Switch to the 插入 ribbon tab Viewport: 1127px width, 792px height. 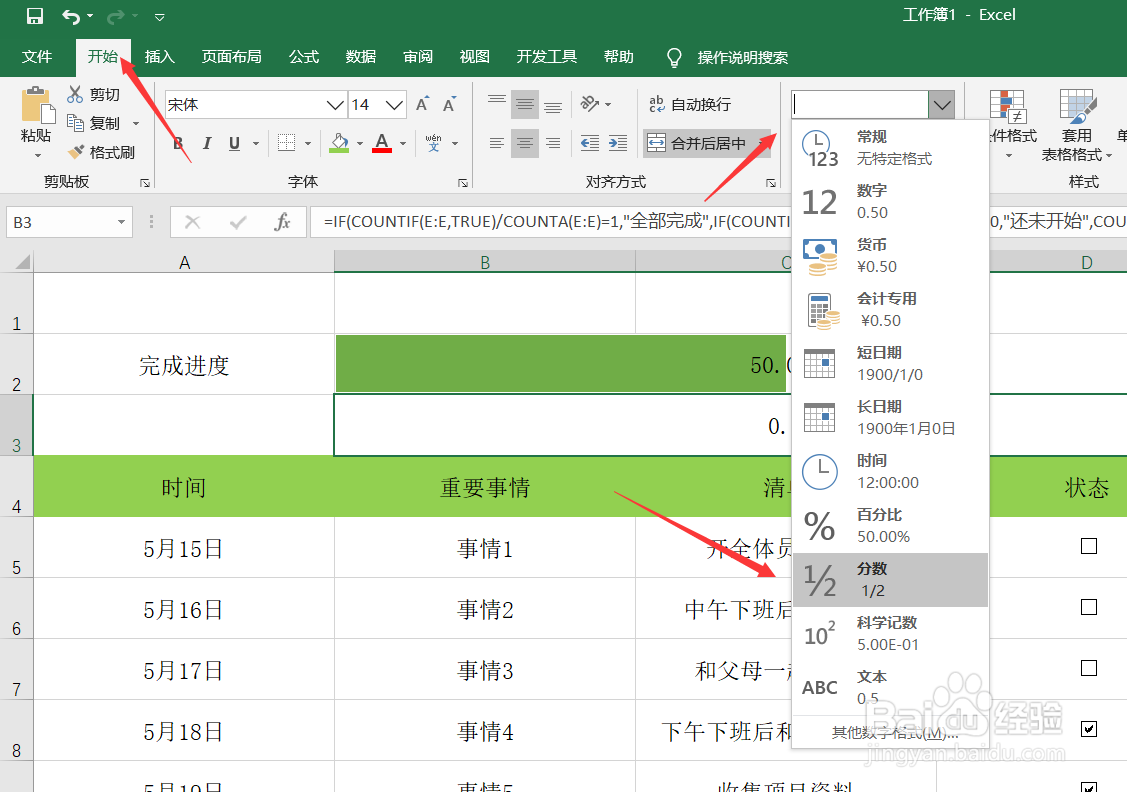pyautogui.click(x=159, y=57)
